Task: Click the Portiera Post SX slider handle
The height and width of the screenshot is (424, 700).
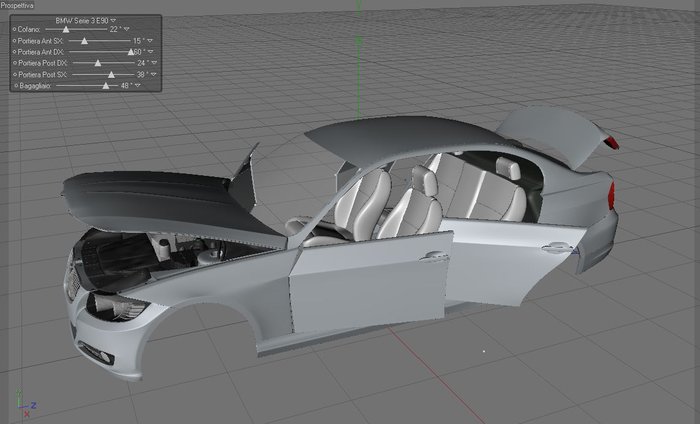Action: [111, 75]
